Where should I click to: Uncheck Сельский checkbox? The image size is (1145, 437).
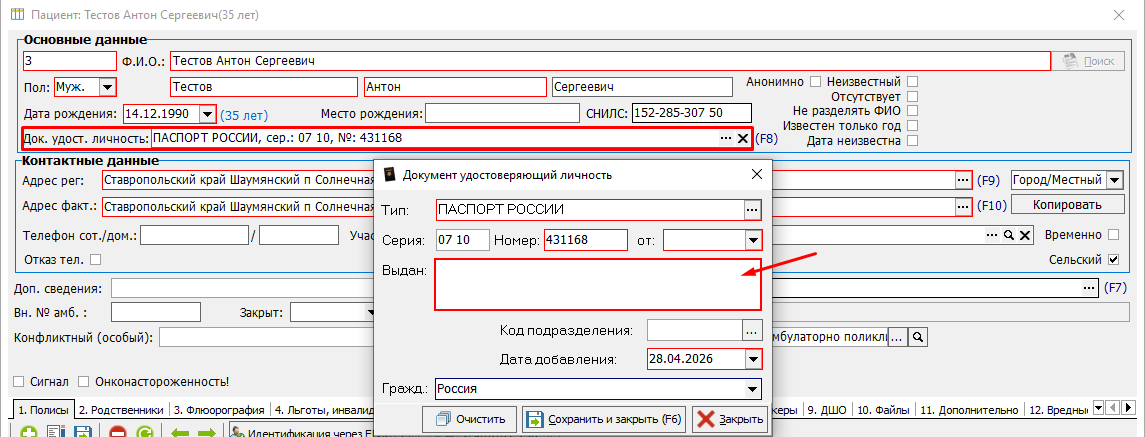[x=1114, y=259]
